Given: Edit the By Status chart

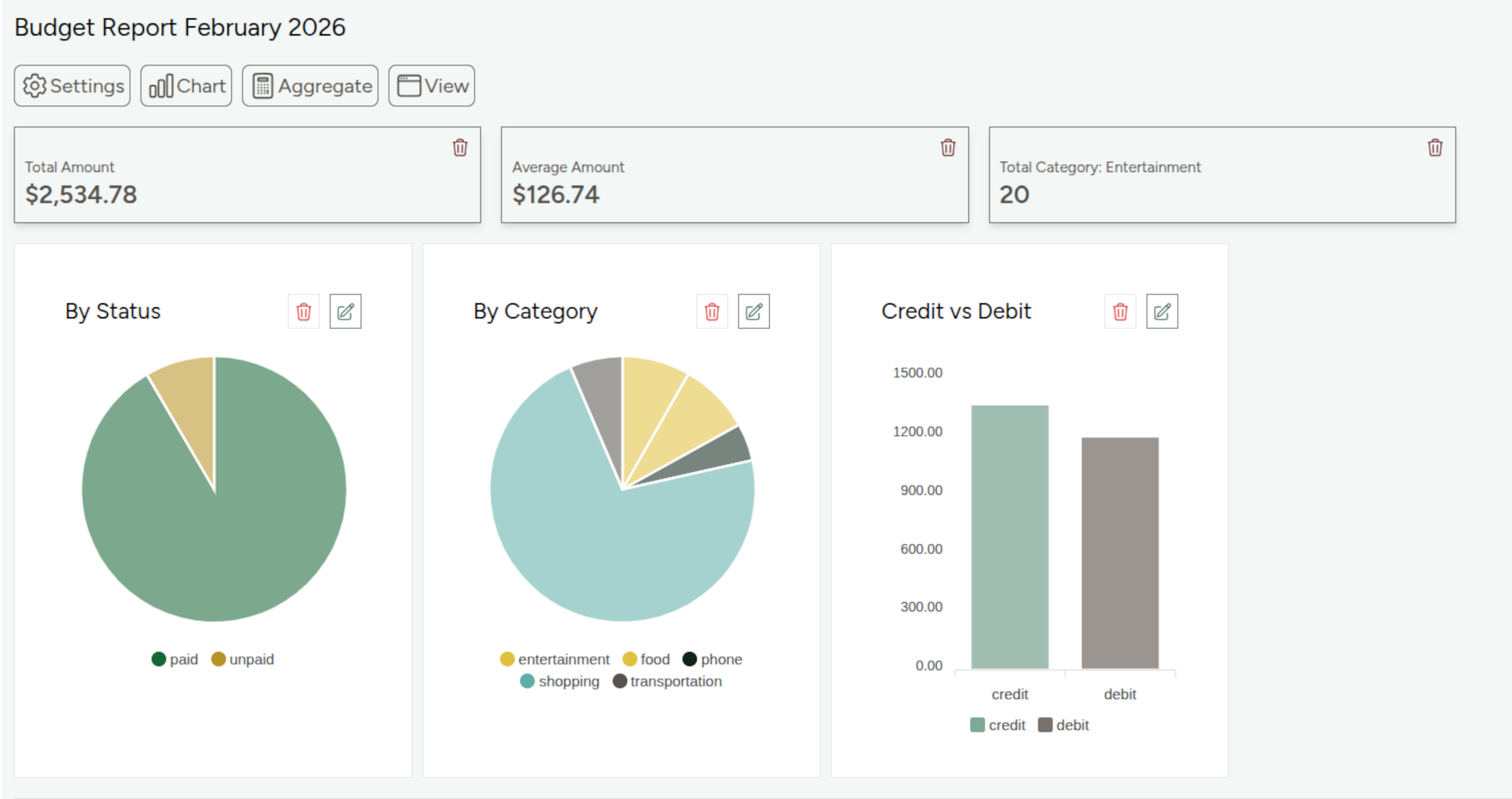Looking at the screenshot, I should [345, 312].
